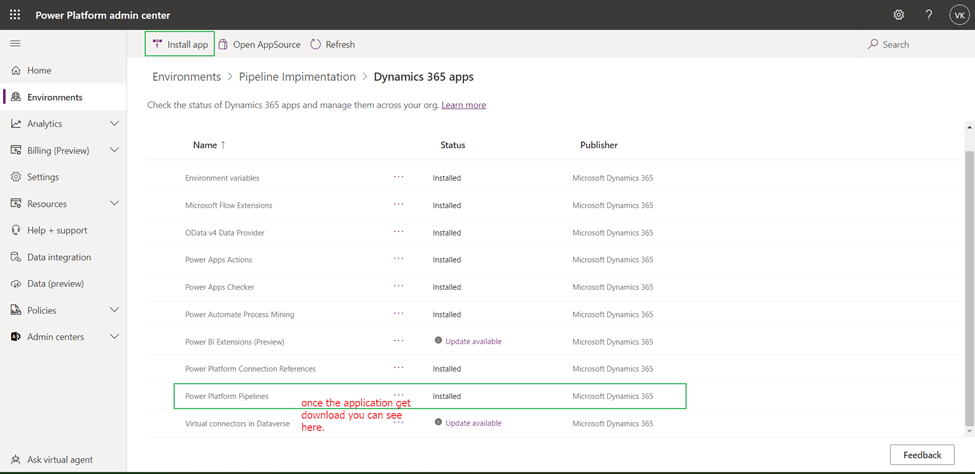This screenshot has width=975, height=474.
Task: Expand the Resources section chevron
Action: pyautogui.click(x=114, y=204)
